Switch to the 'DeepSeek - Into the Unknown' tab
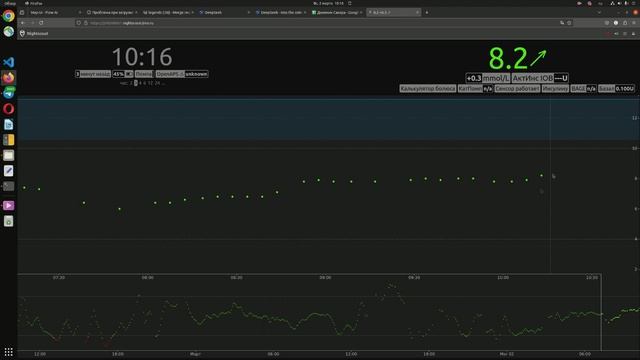640x360 pixels. (x=280, y=12)
